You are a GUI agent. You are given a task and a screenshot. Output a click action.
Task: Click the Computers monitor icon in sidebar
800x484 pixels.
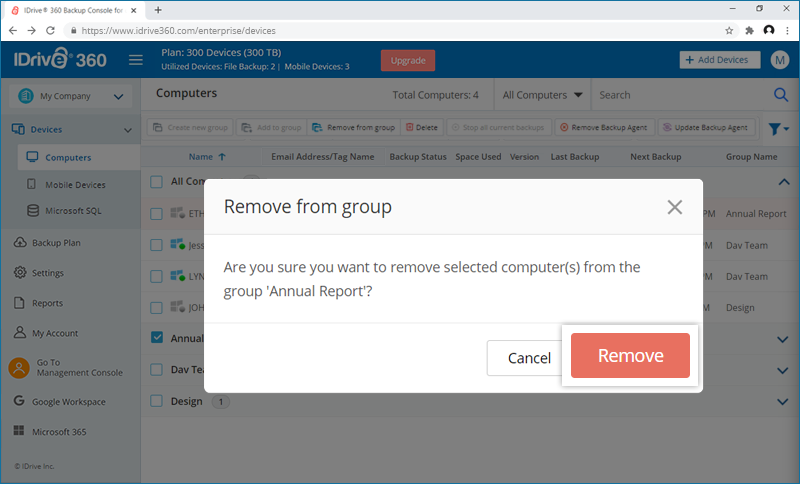pos(32,157)
